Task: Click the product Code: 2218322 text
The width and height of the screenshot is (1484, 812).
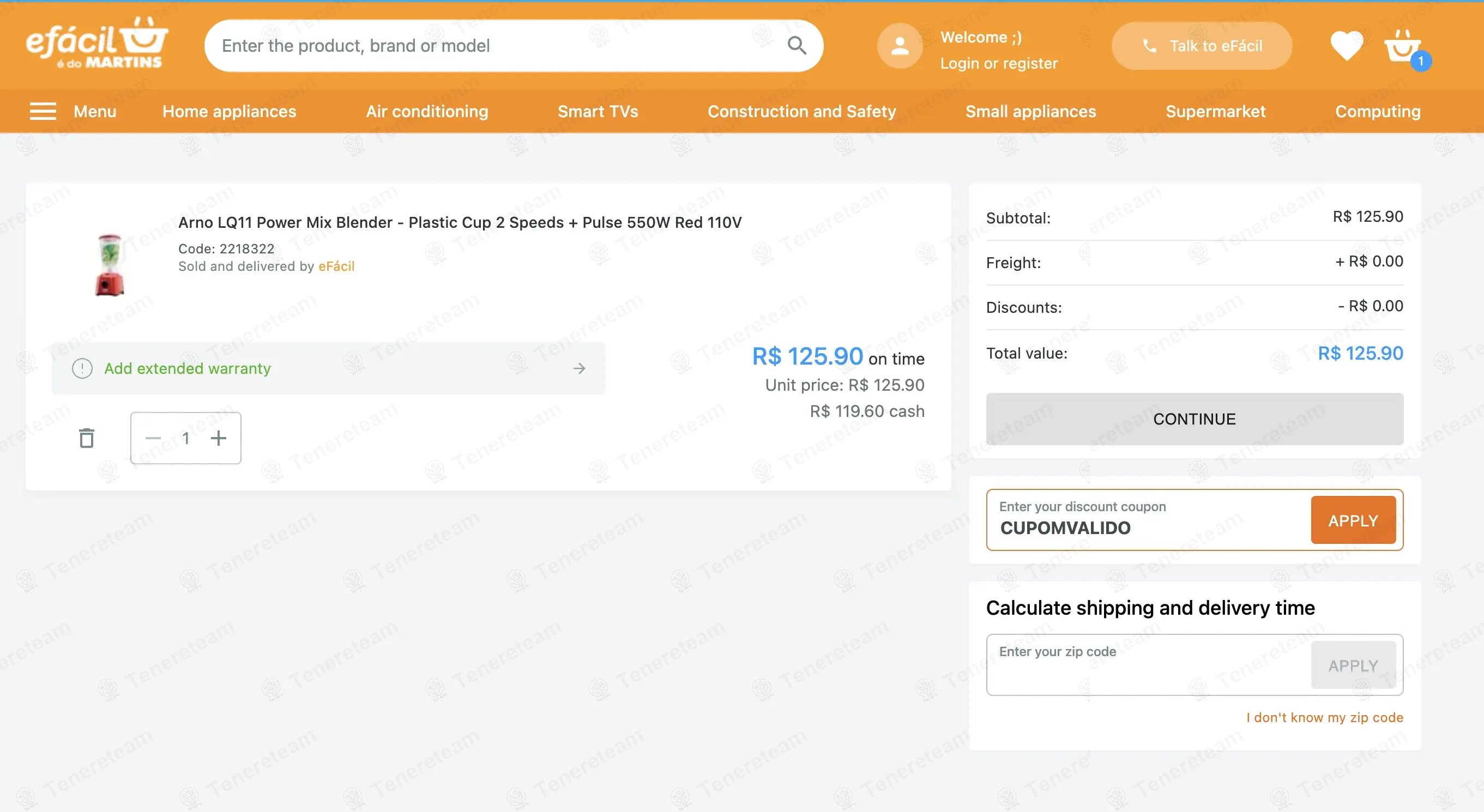Action: click(x=226, y=249)
